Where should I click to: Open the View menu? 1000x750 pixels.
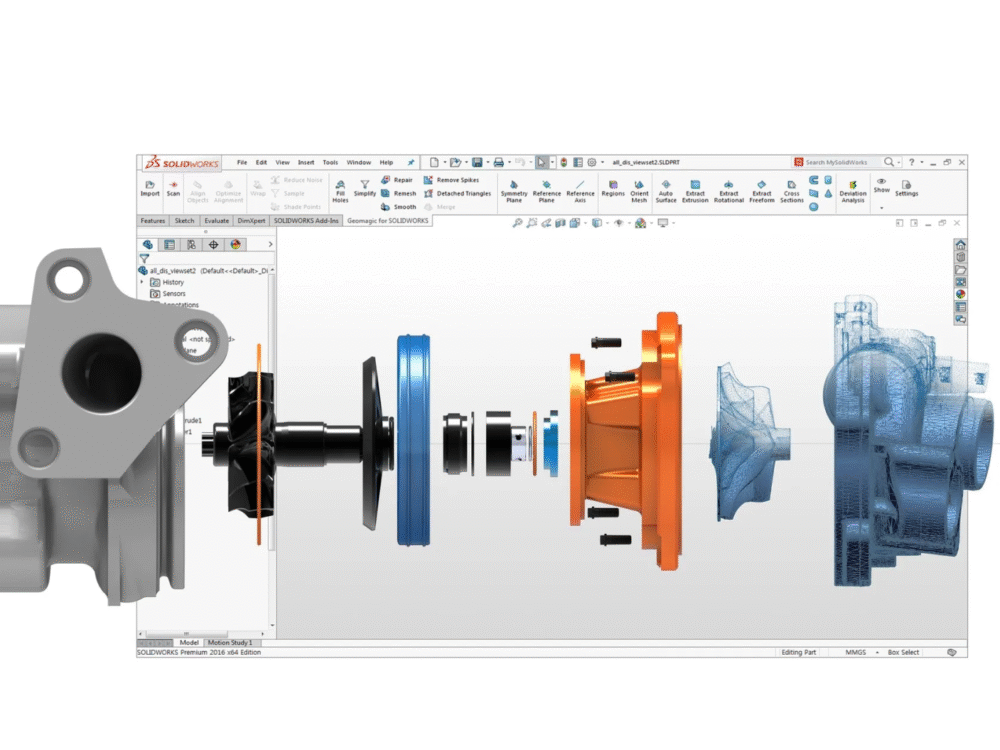(x=283, y=163)
